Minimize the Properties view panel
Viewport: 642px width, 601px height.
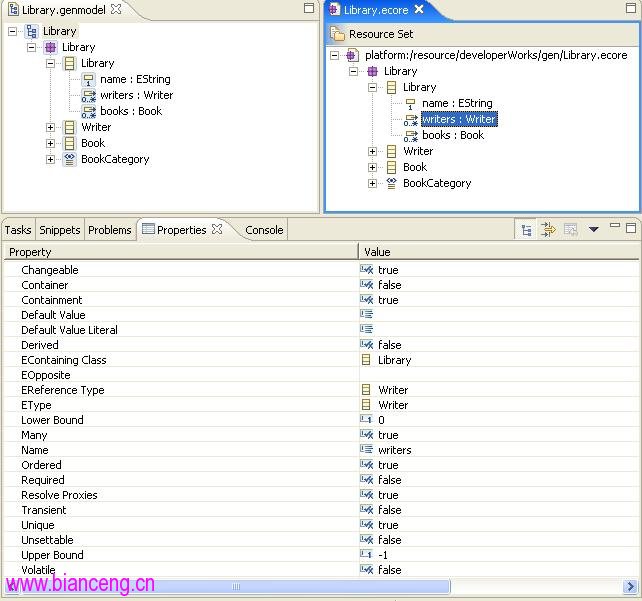[x=615, y=225]
